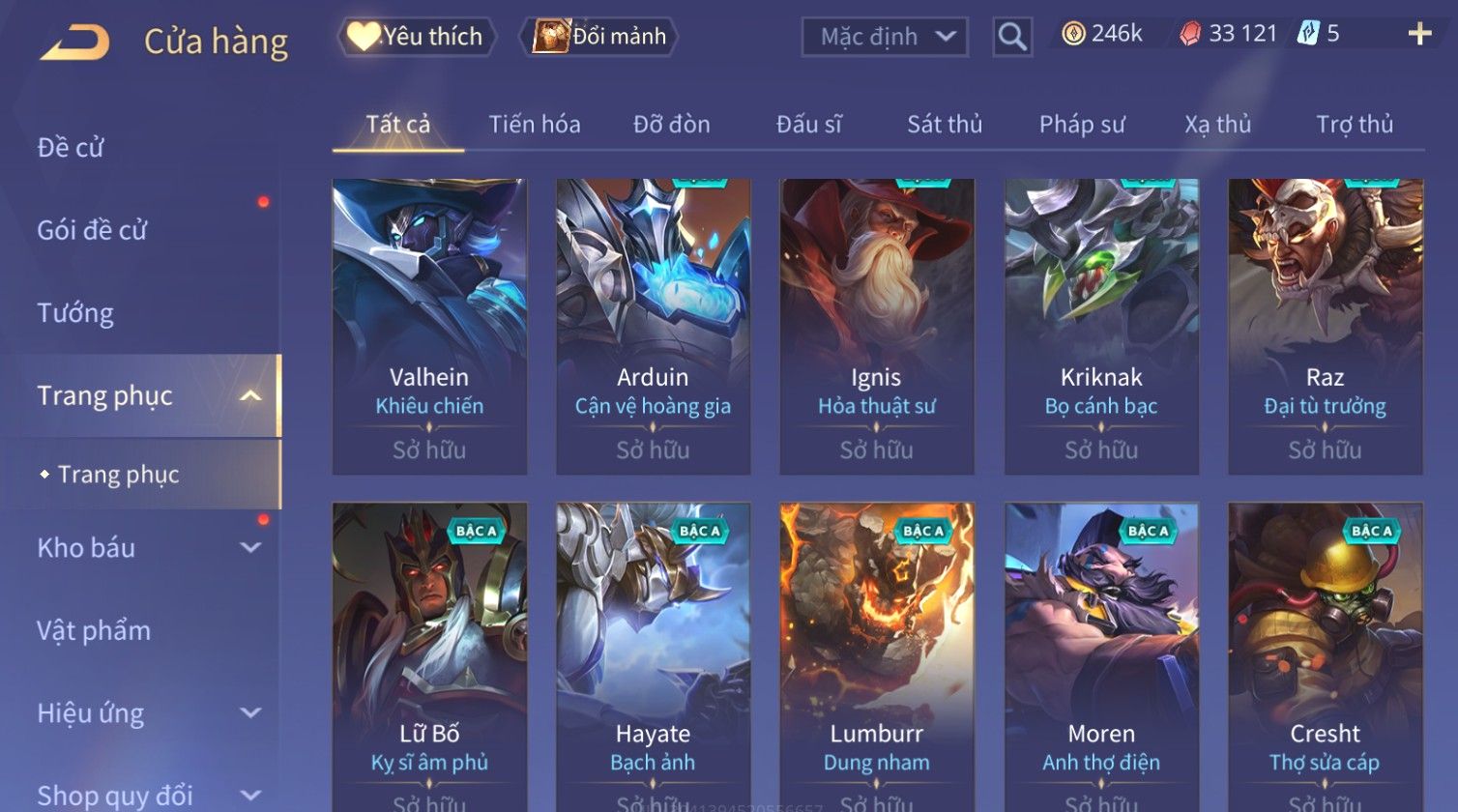
Task: Click the gold coin balance icon
Action: click(1073, 34)
